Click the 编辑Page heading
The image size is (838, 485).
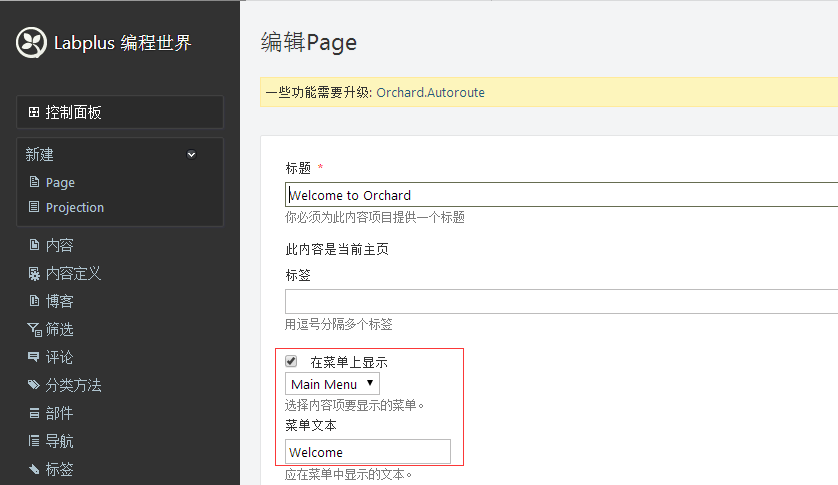point(309,42)
